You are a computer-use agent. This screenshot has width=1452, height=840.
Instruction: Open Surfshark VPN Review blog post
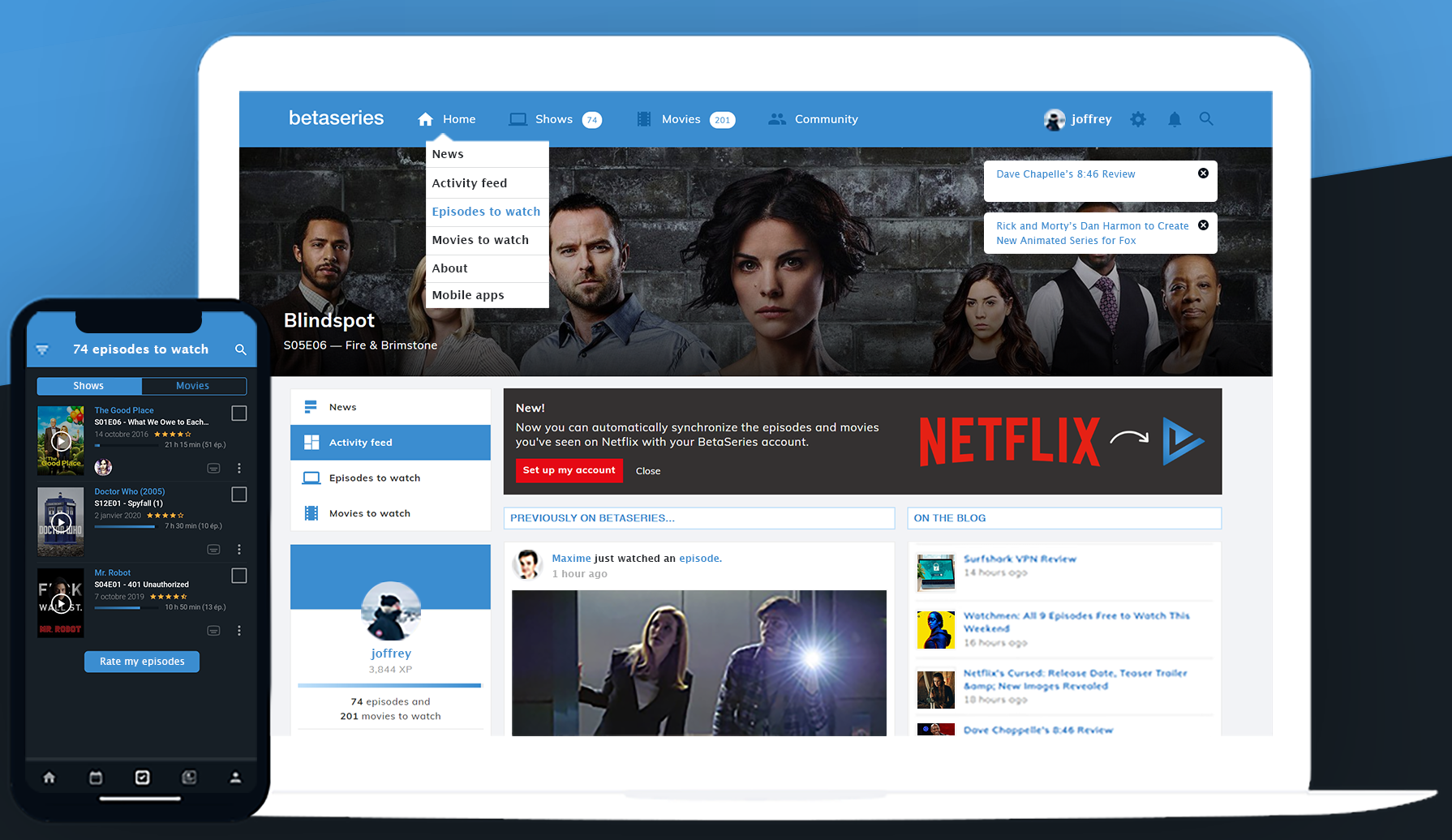[1020, 559]
